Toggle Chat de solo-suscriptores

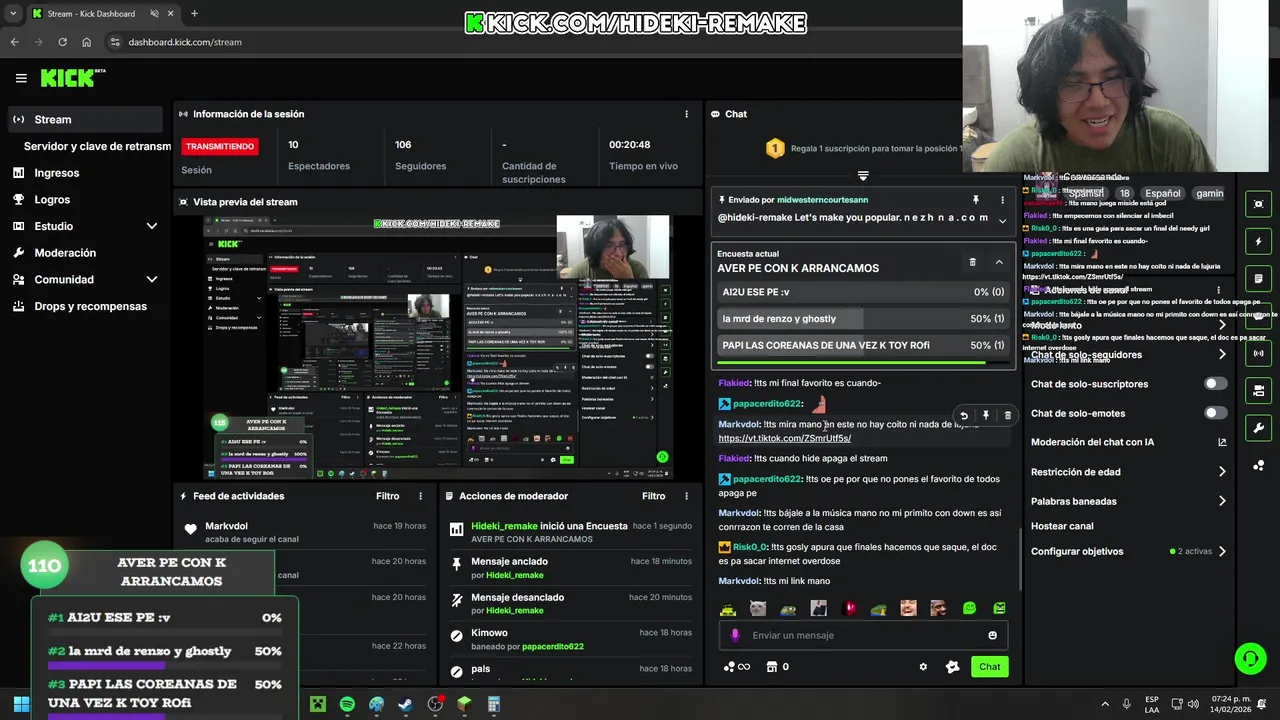click(1215, 384)
